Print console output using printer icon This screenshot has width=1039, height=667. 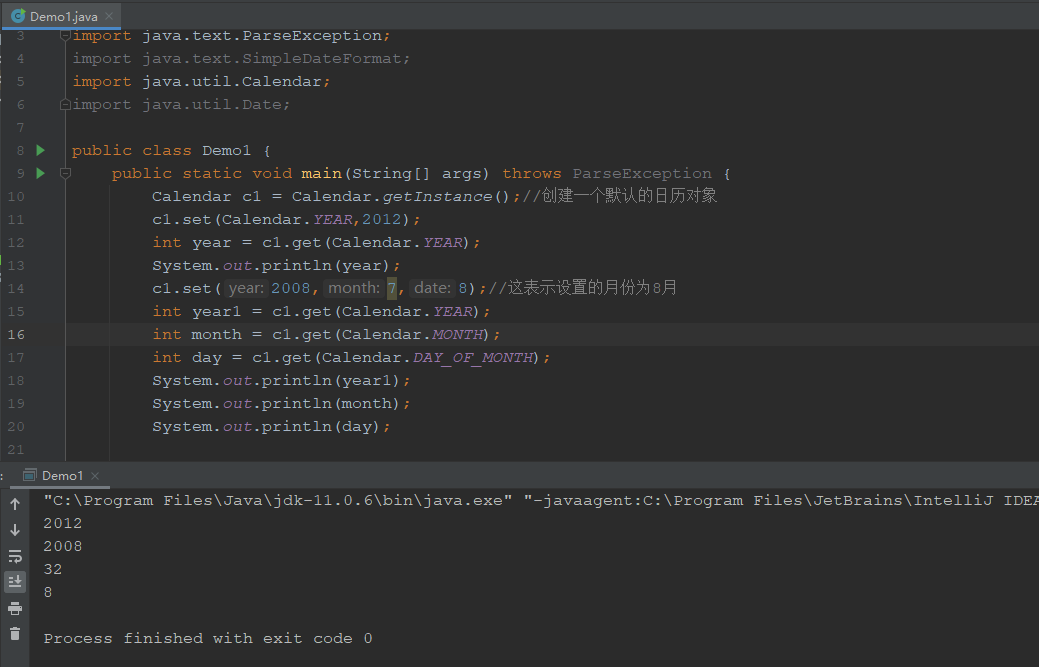(x=15, y=607)
